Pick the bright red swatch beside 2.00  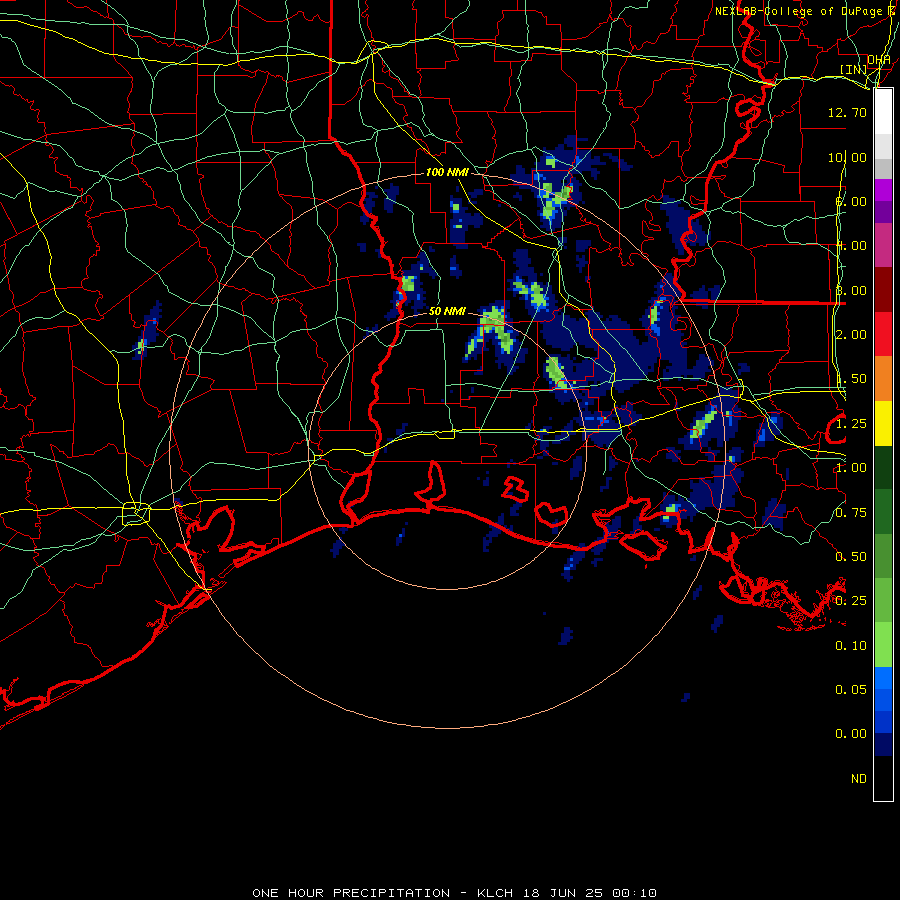pyautogui.click(x=883, y=334)
